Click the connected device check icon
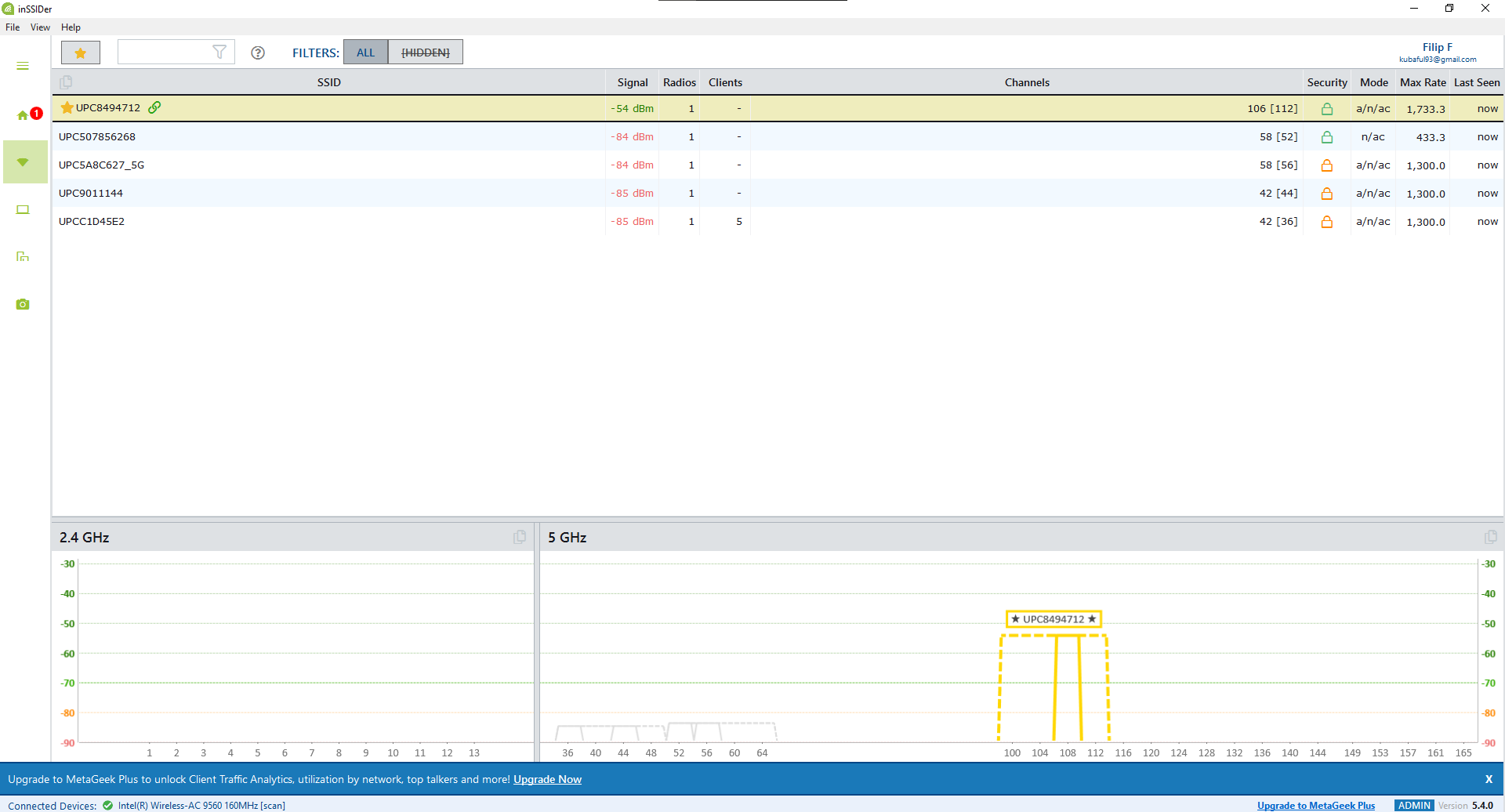The image size is (1505, 812). 107,805
